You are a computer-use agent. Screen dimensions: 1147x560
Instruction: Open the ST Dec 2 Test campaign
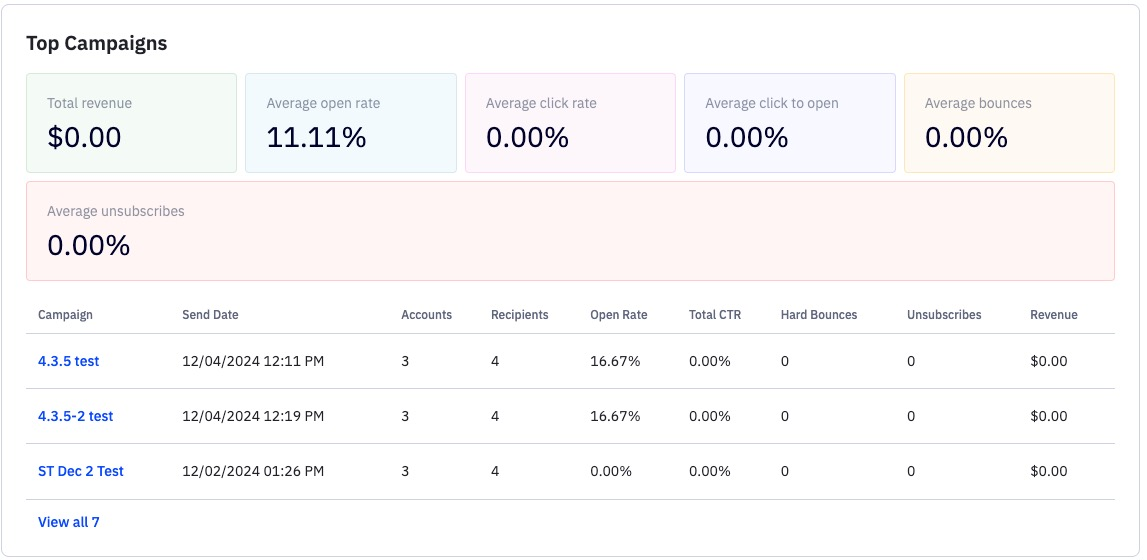80,471
